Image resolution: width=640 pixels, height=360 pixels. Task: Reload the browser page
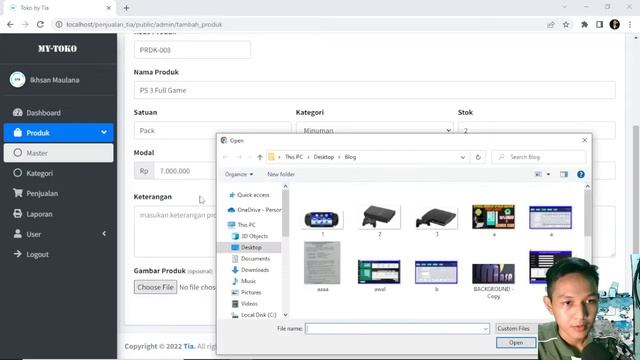click(40, 24)
